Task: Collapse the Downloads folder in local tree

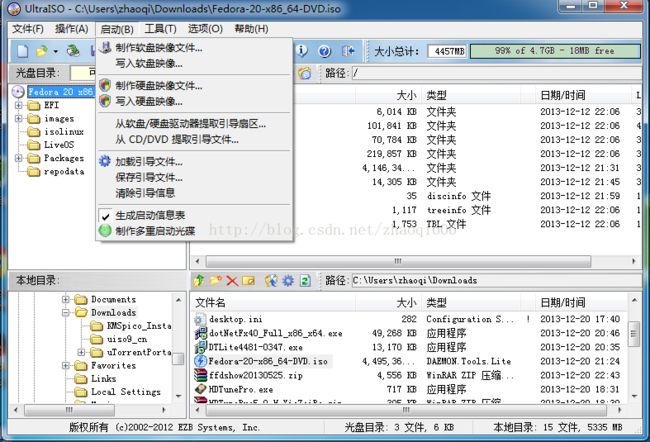Action: click(x=65, y=313)
